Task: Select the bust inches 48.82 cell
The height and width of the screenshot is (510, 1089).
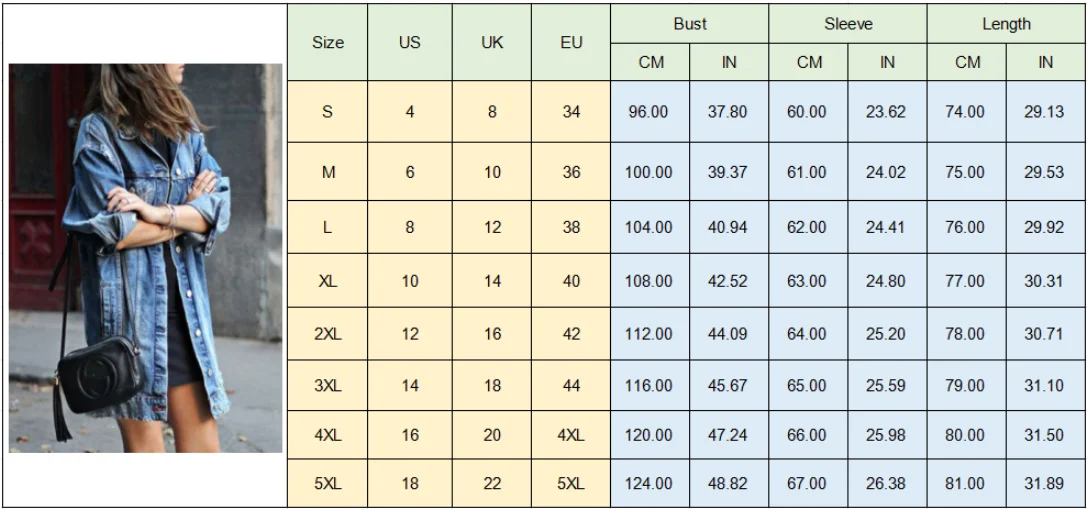Action: click(728, 484)
